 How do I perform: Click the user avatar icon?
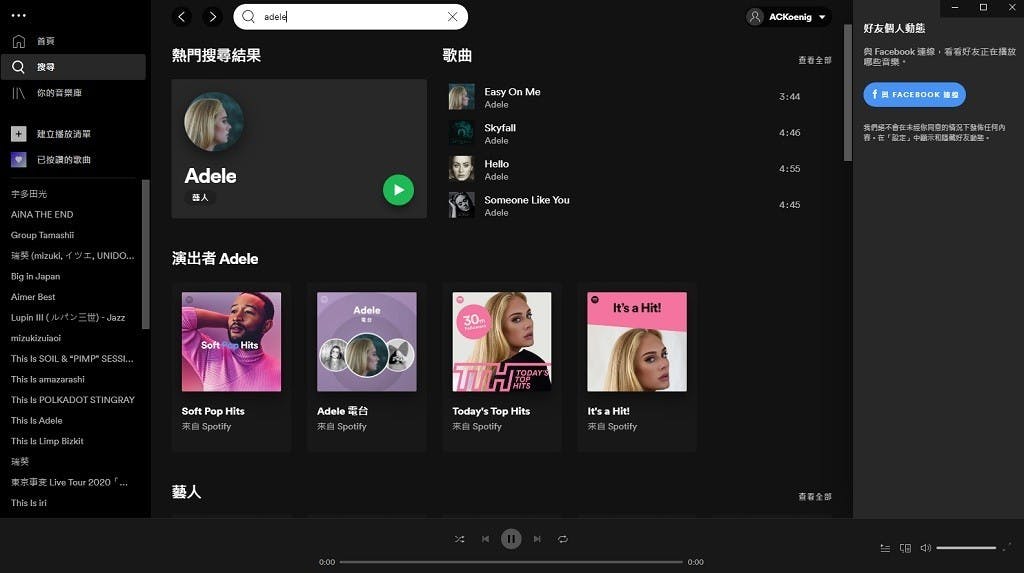[755, 17]
